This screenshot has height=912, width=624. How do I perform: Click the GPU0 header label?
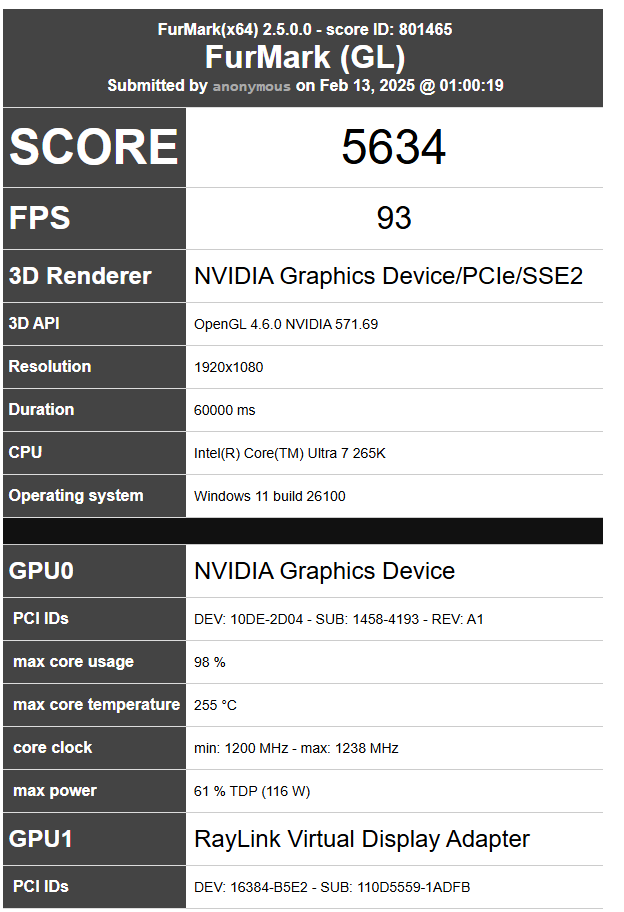click(x=42, y=571)
